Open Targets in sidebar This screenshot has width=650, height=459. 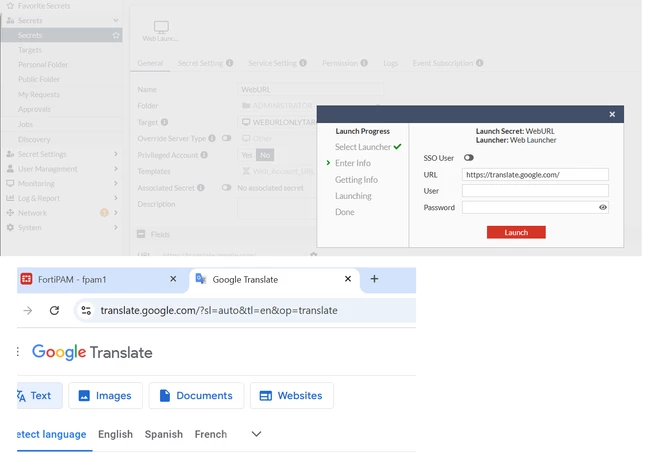tap(30, 50)
